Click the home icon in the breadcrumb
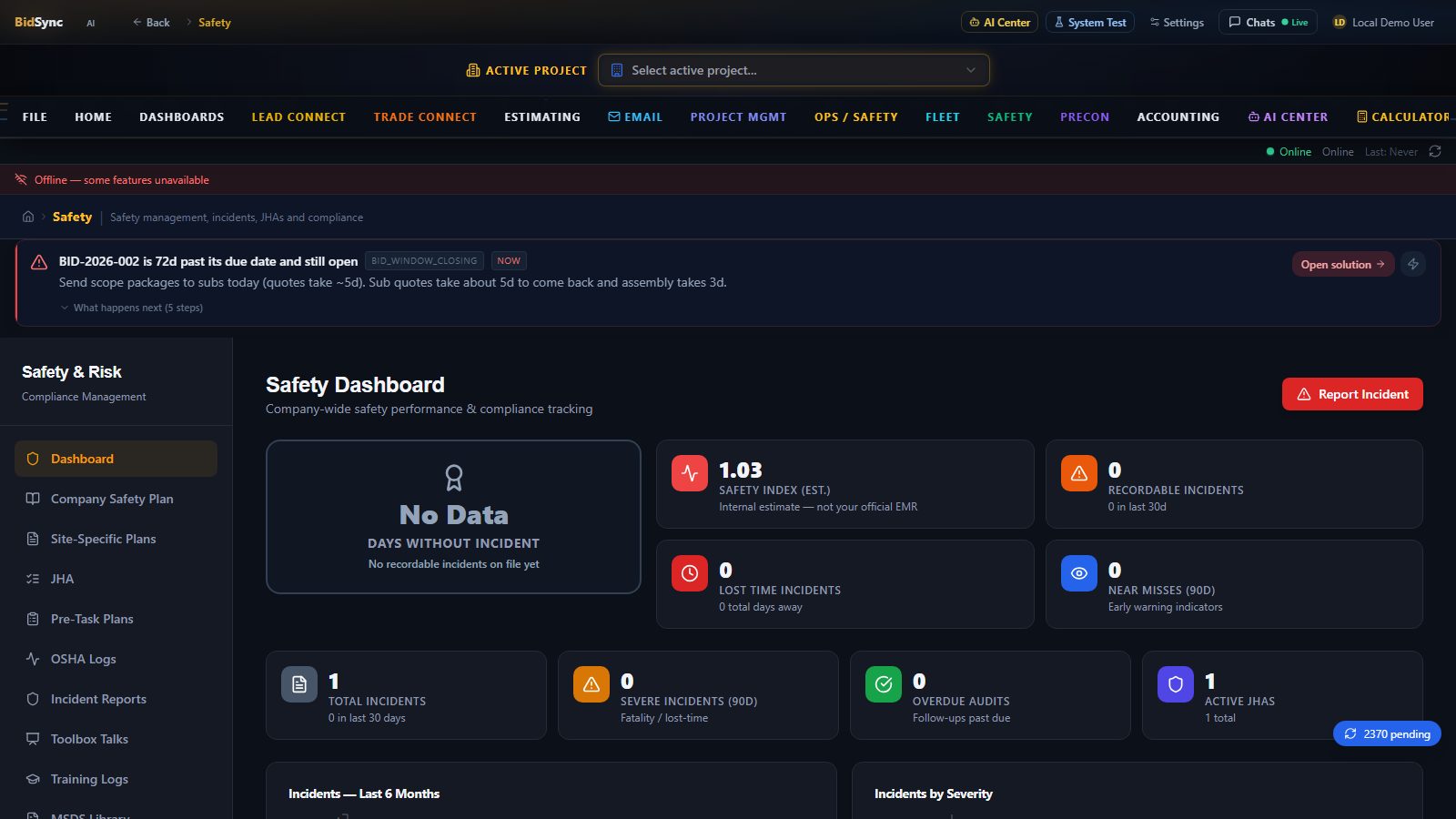Screen dimensions: 1456x819 (28, 217)
